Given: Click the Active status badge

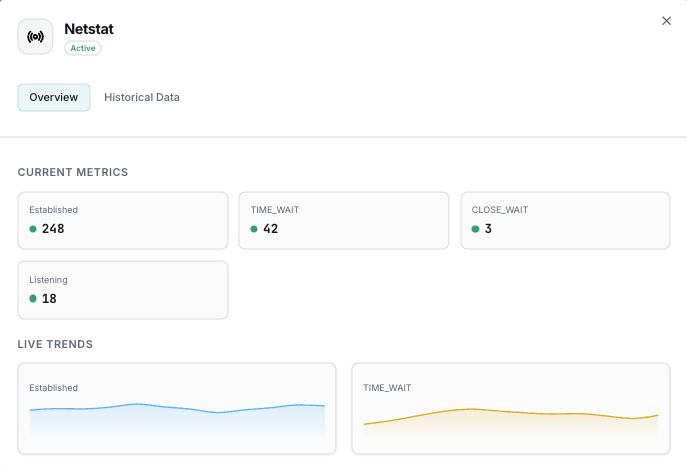Looking at the screenshot, I should pos(83,48).
